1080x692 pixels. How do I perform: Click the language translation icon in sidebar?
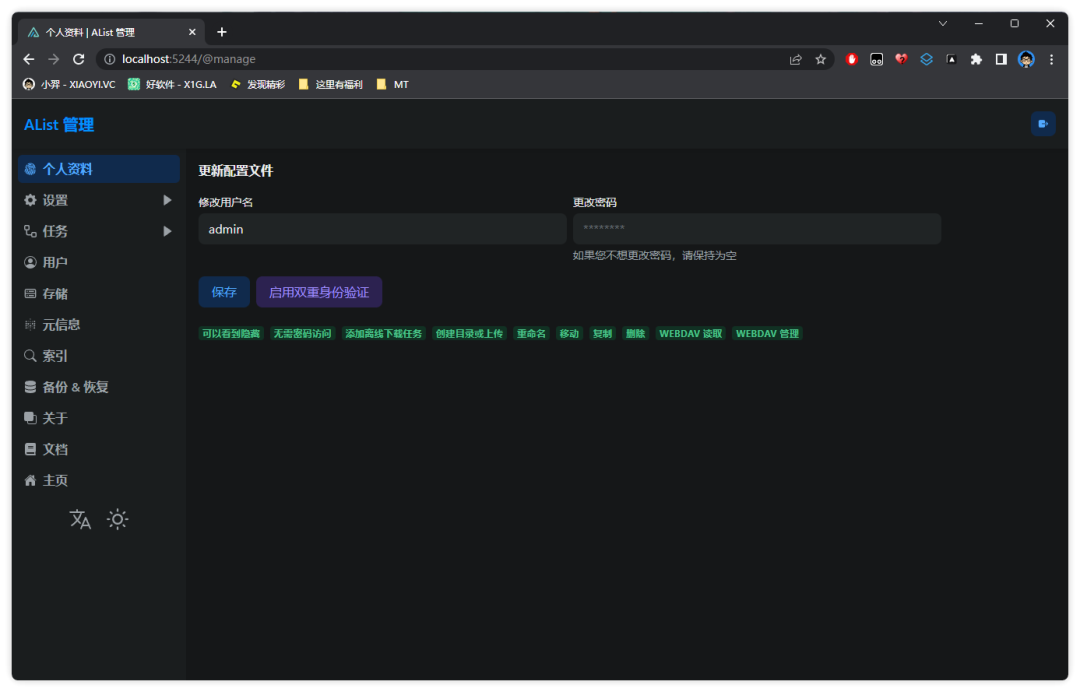80,519
